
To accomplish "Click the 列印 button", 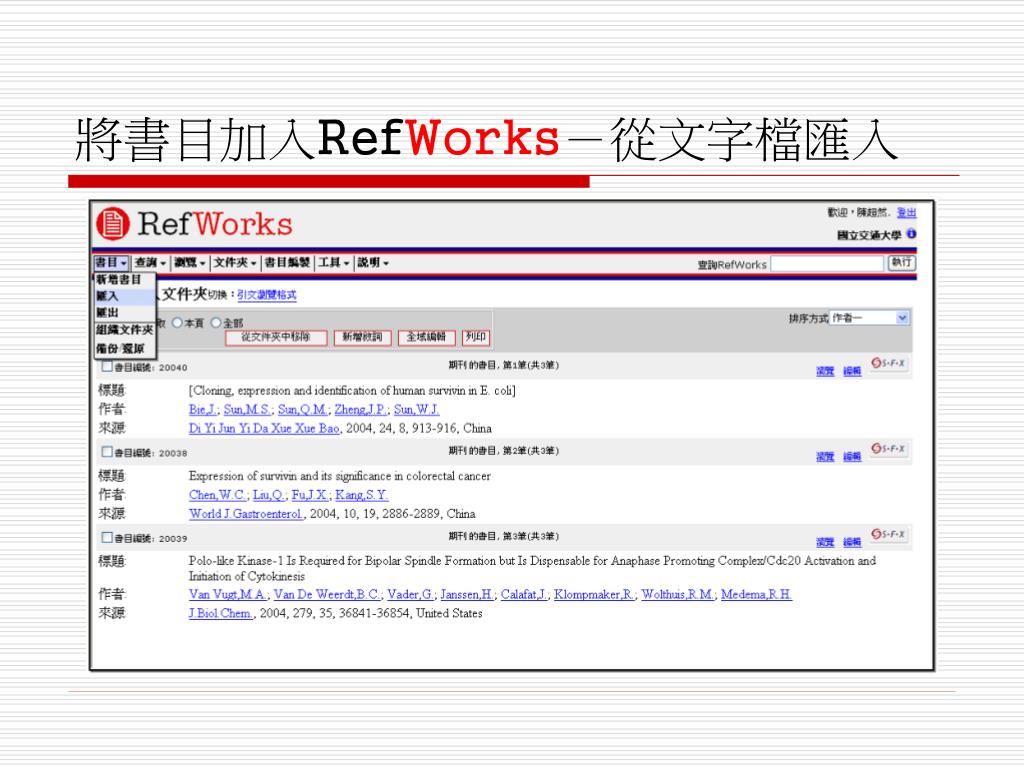I will (476, 337).
